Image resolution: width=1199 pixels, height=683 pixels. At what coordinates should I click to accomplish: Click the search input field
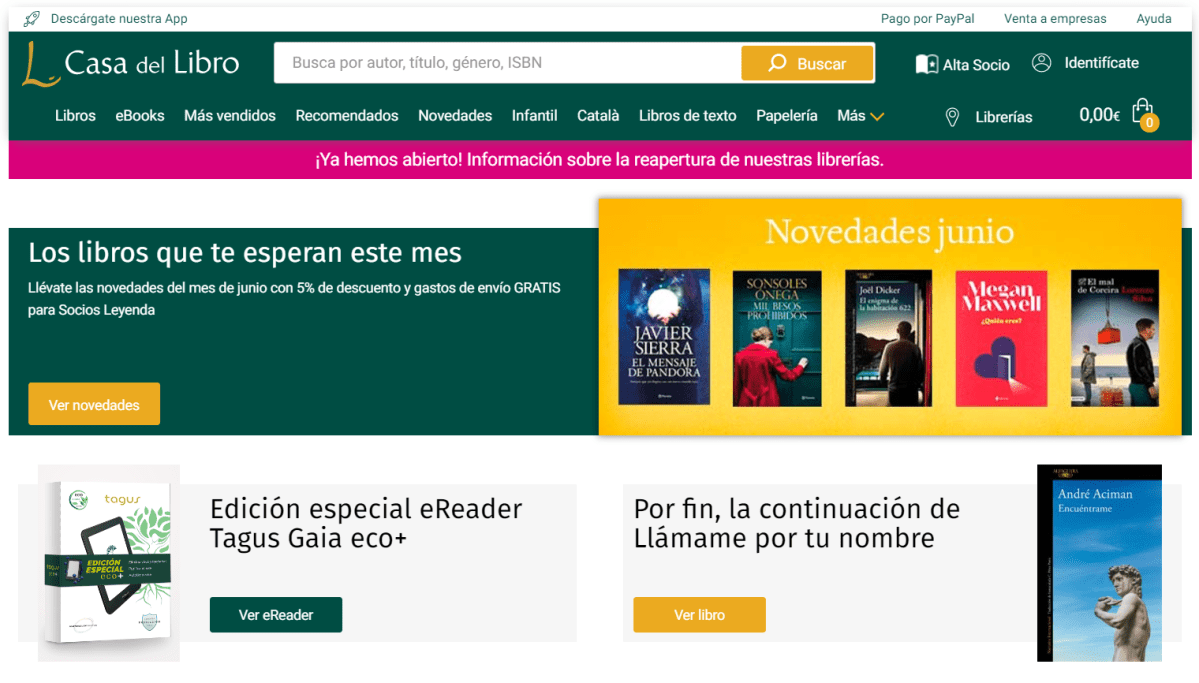(500, 62)
